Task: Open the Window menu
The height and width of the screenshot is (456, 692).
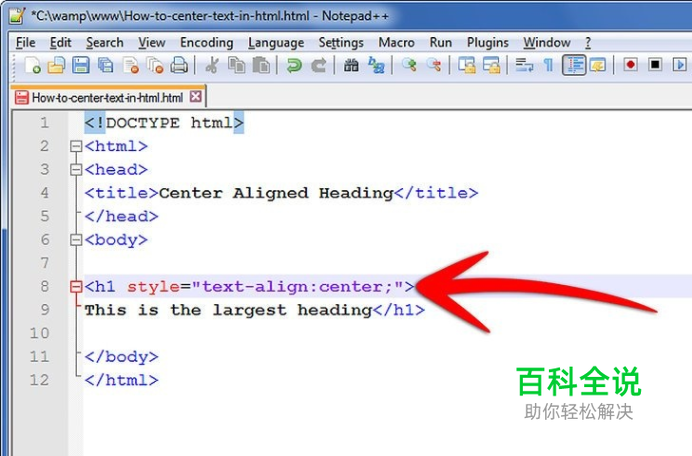Action: pyautogui.click(x=547, y=43)
